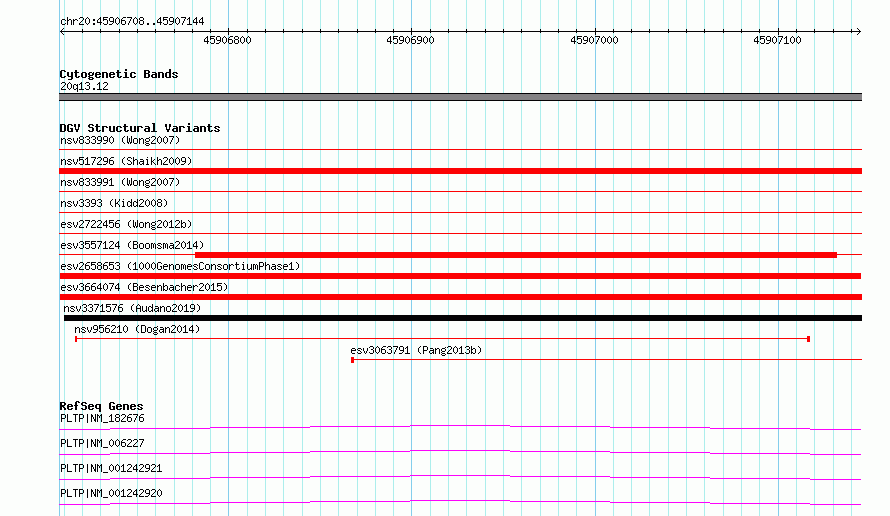This screenshot has height=516, width=890.
Task: Open the nsv833991 (Wong2007) variant label
Action: point(120,182)
